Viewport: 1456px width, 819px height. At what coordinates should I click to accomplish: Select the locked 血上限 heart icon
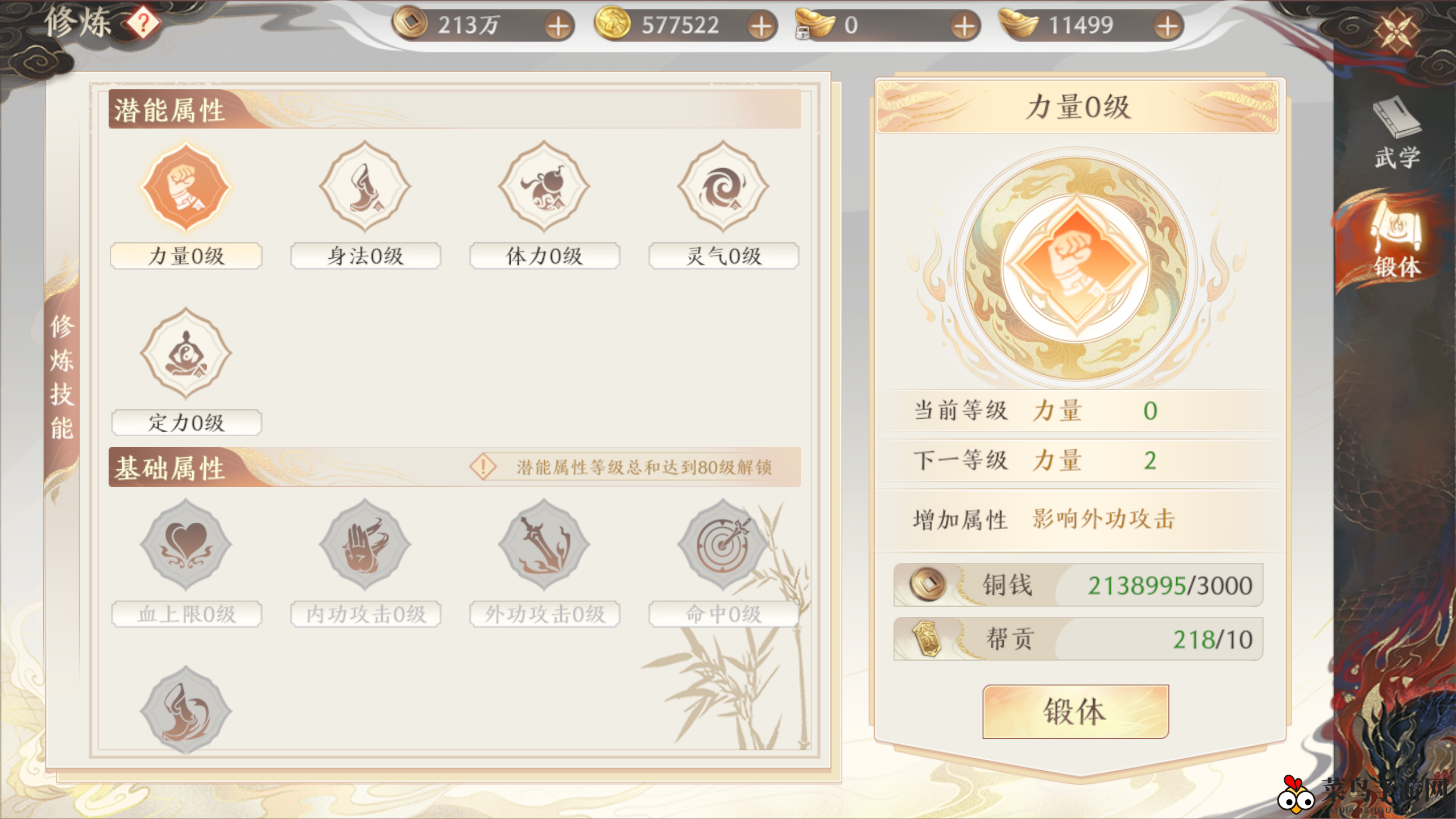[x=185, y=544]
